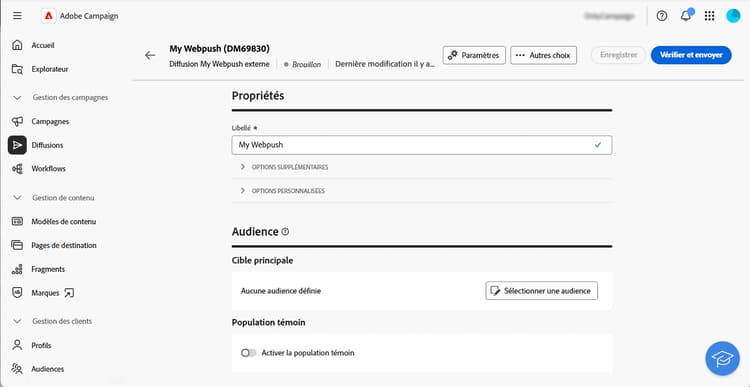750x387 pixels.
Task: Click the Workflows icon in sidebar
Action: (17, 169)
